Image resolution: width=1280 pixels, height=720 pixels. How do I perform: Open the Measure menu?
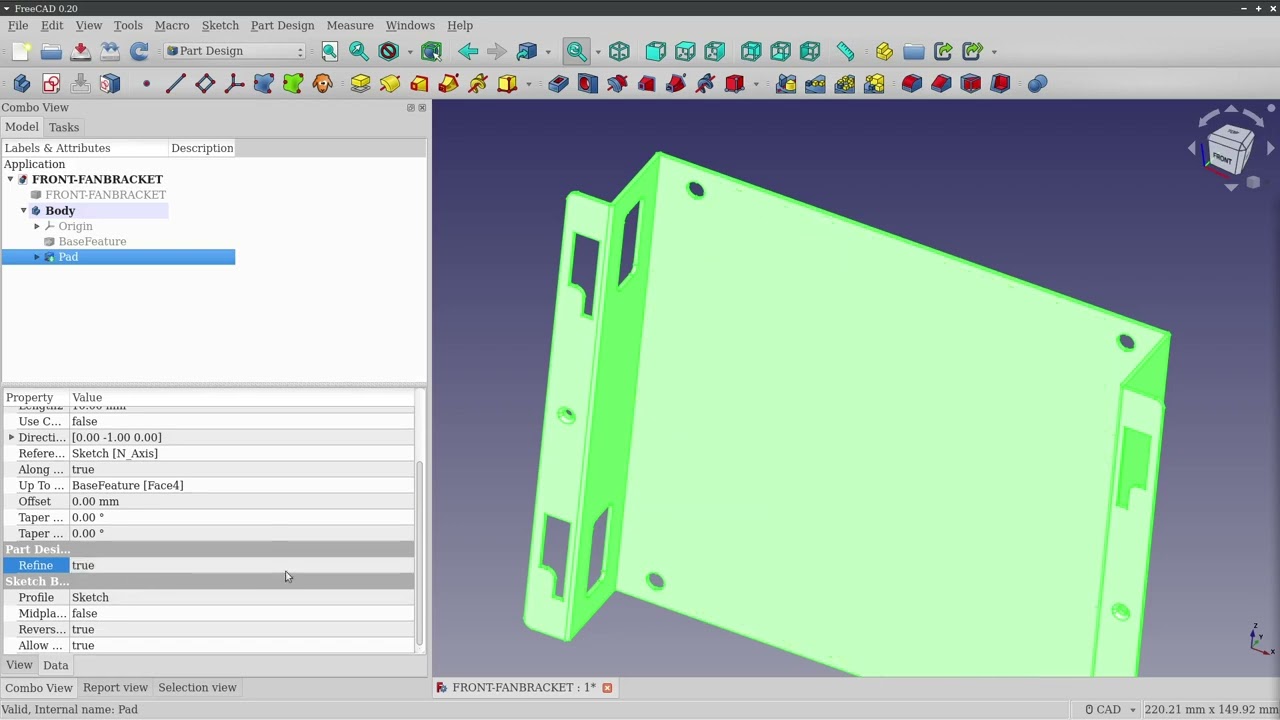pos(350,25)
